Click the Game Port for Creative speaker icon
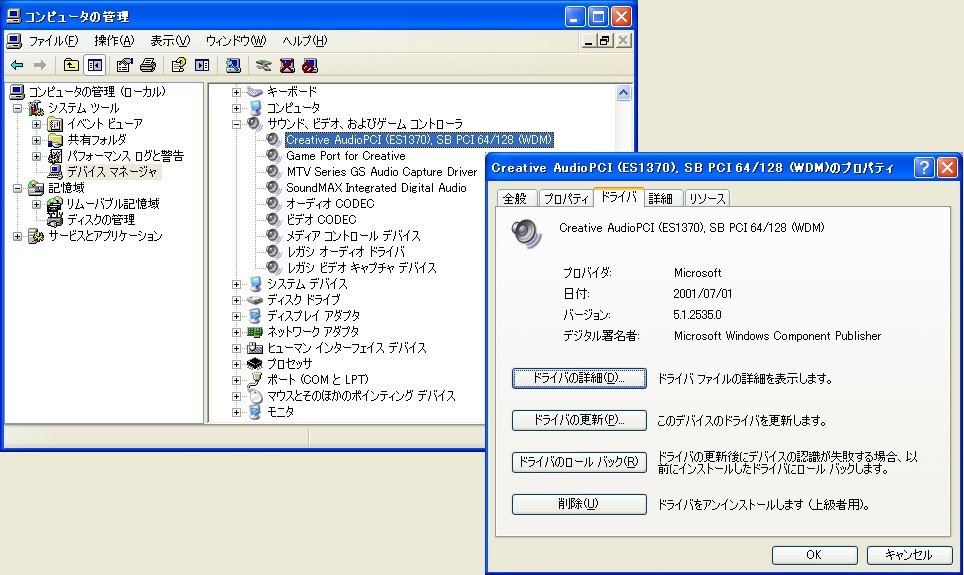The width and height of the screenshot is (964, 575). (x=273, y=156)
